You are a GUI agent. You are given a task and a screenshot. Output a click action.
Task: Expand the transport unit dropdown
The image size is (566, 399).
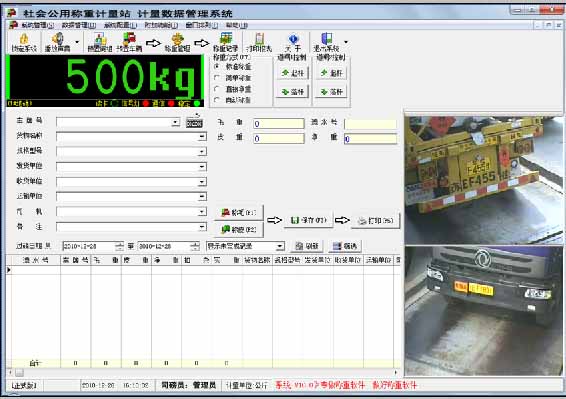[202, 197]
